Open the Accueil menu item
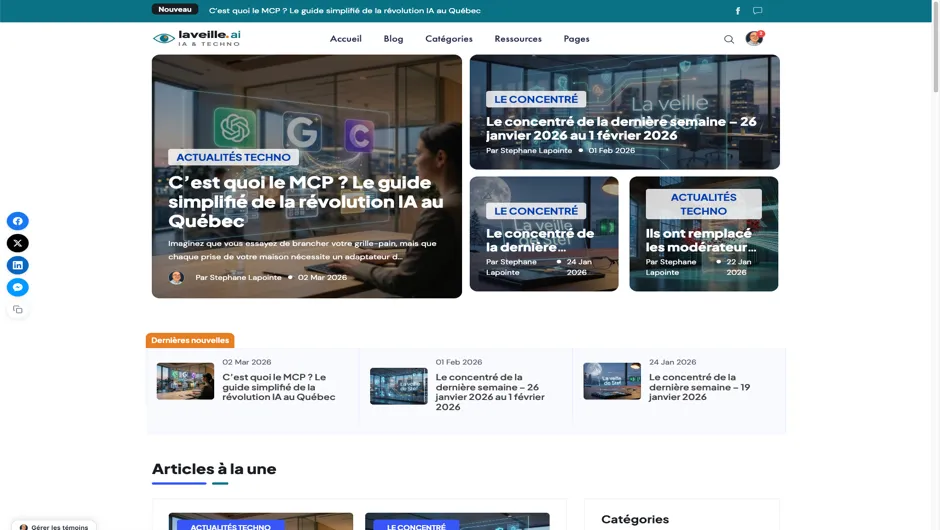Screen dimensions: 940x530 [x=345, y=39]
